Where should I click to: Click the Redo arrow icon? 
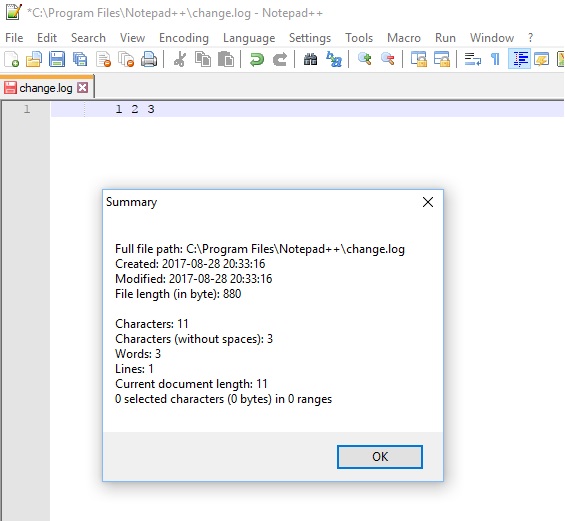pos(280,59)
